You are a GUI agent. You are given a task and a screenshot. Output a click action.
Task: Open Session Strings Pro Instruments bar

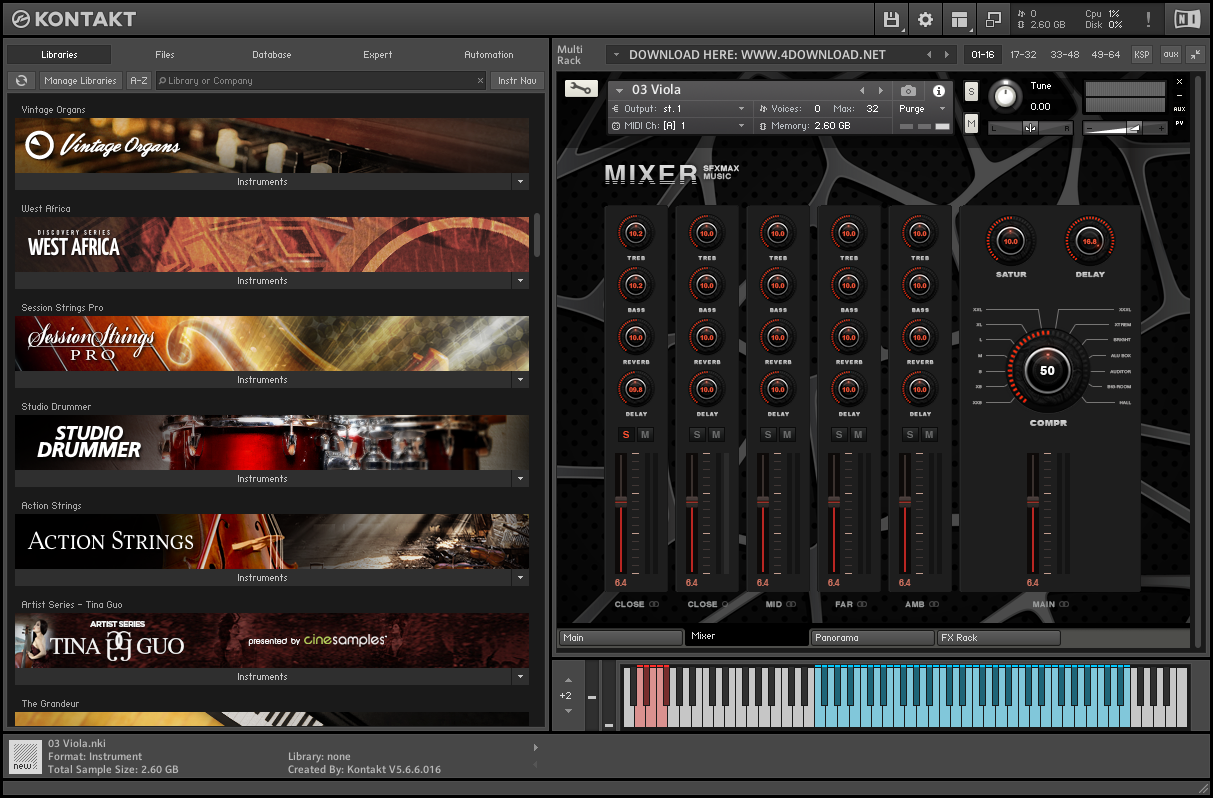(x=262, y=380)
